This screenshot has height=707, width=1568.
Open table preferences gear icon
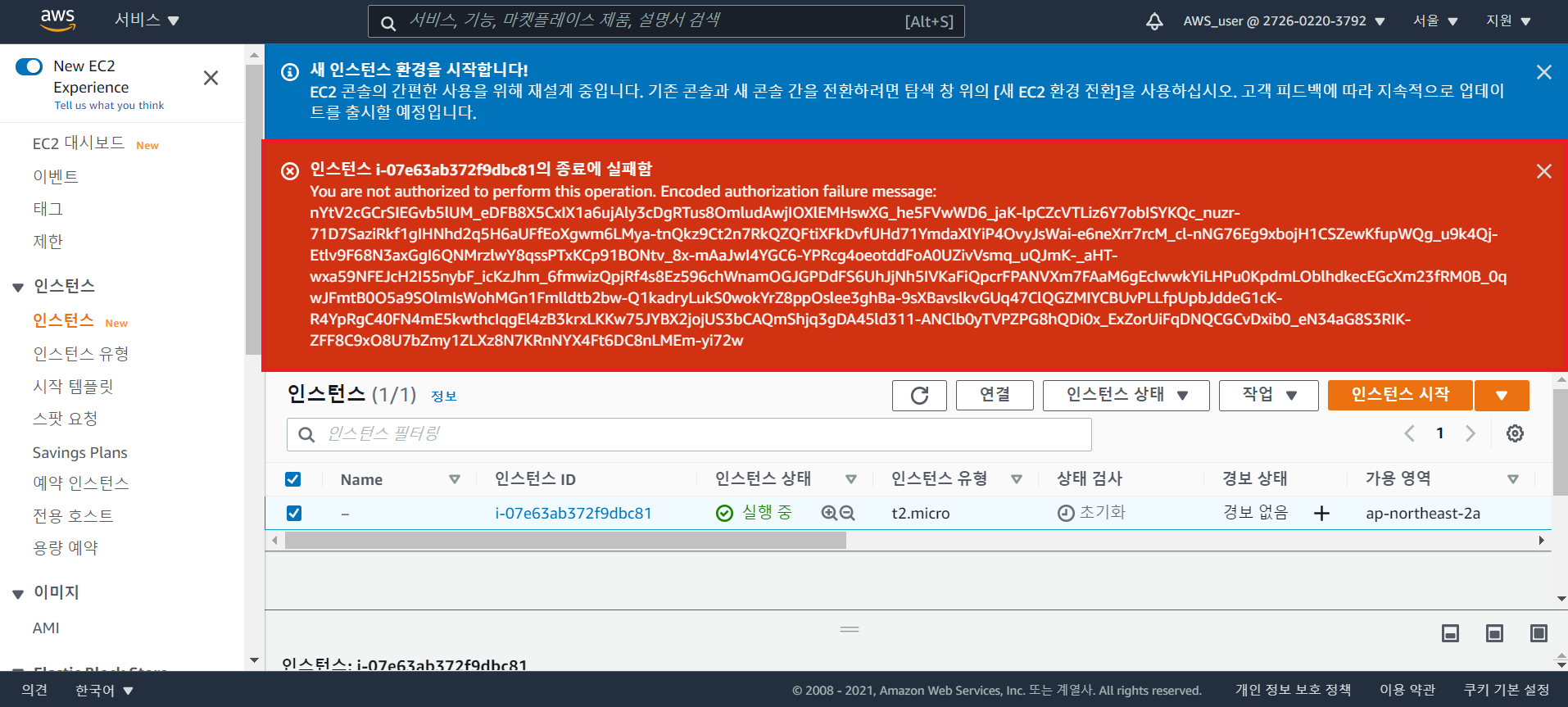tap(1515, 433)
